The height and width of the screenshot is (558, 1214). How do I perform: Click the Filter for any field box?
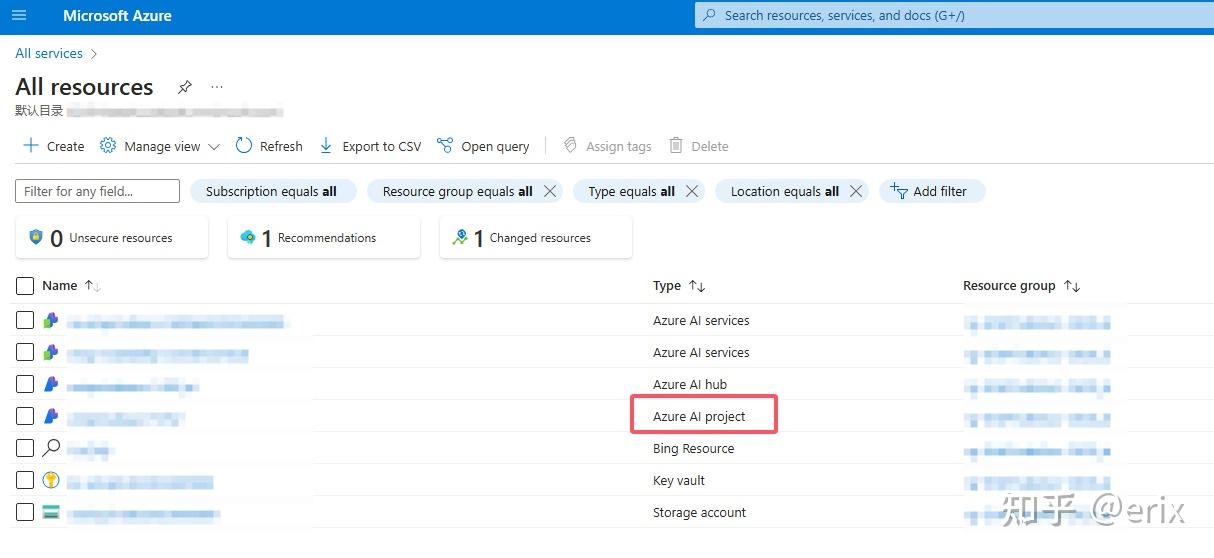[97, 191]
